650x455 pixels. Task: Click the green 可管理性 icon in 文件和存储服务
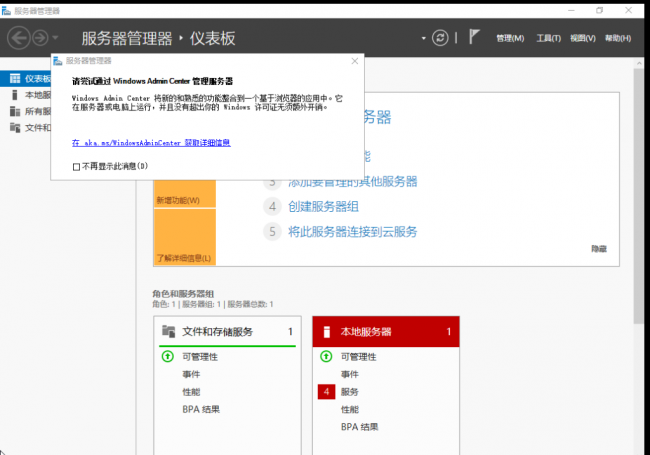tap(167, 356)
